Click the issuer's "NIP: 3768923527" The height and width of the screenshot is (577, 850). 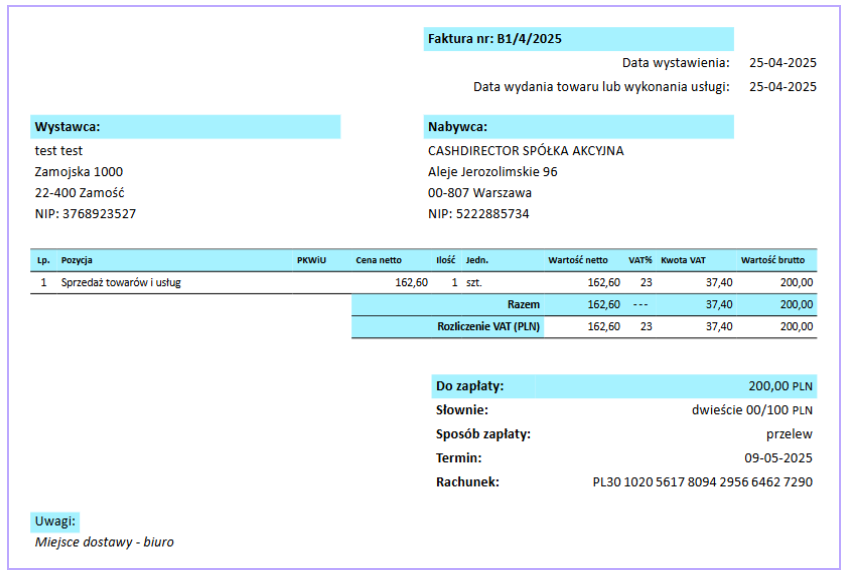tap(85, 214)
